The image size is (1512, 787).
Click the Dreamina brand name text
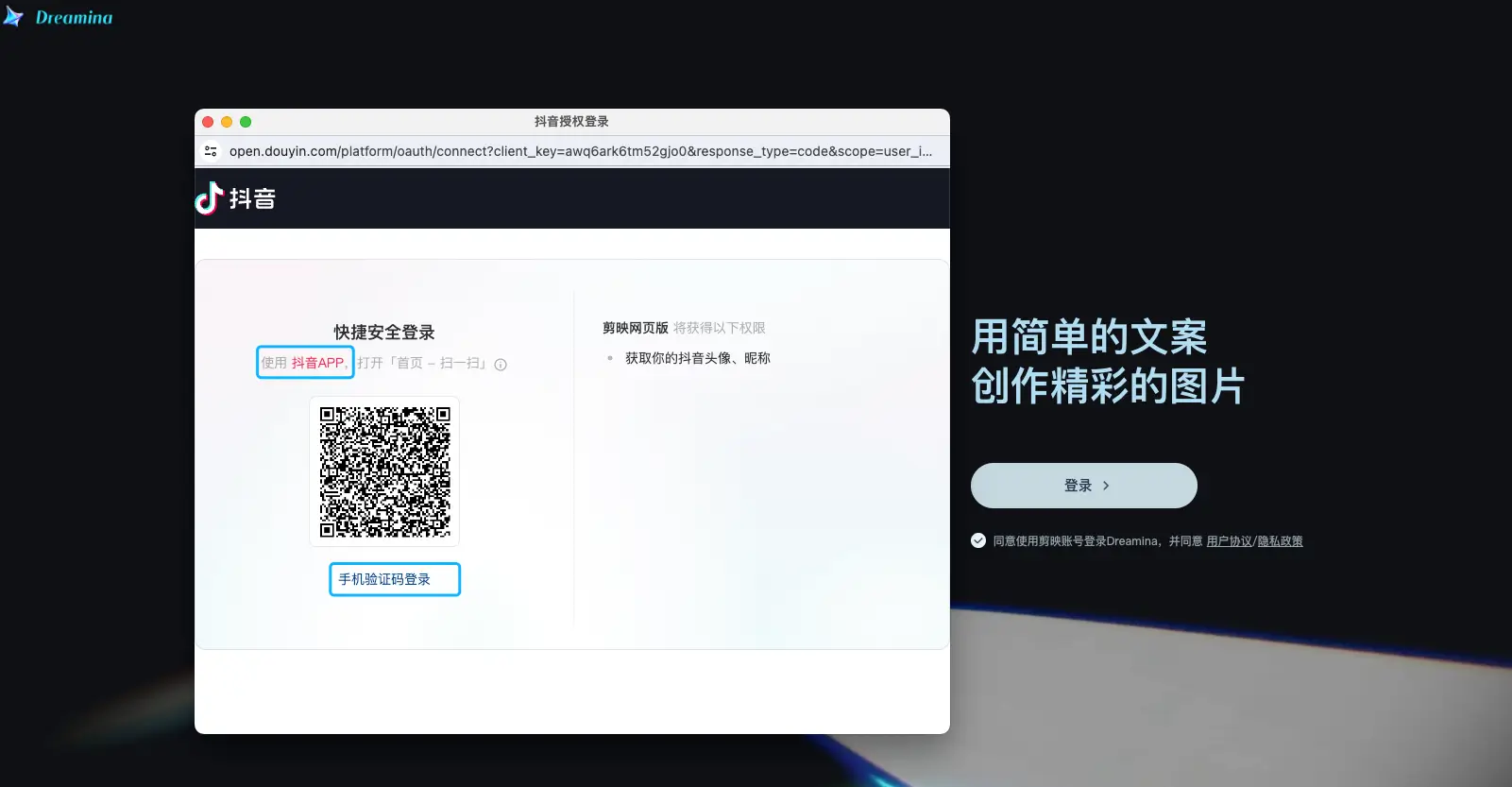[x=74, y=17]
